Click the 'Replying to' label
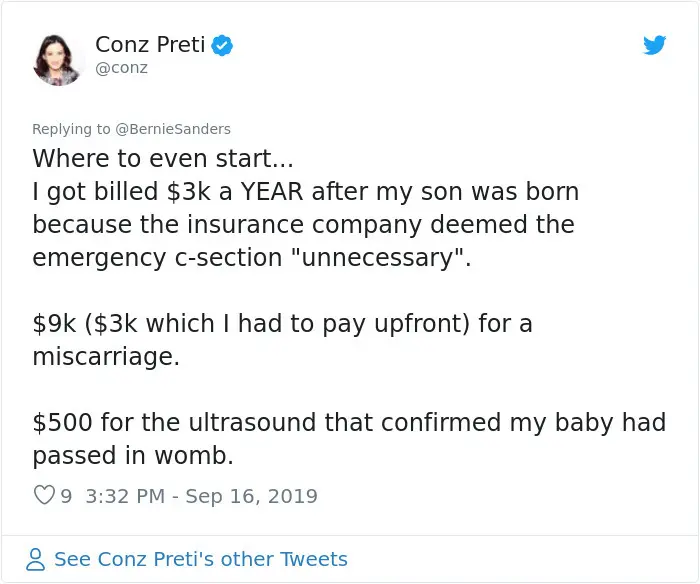The height and width of the screenshot is (584, 700). 71,128
